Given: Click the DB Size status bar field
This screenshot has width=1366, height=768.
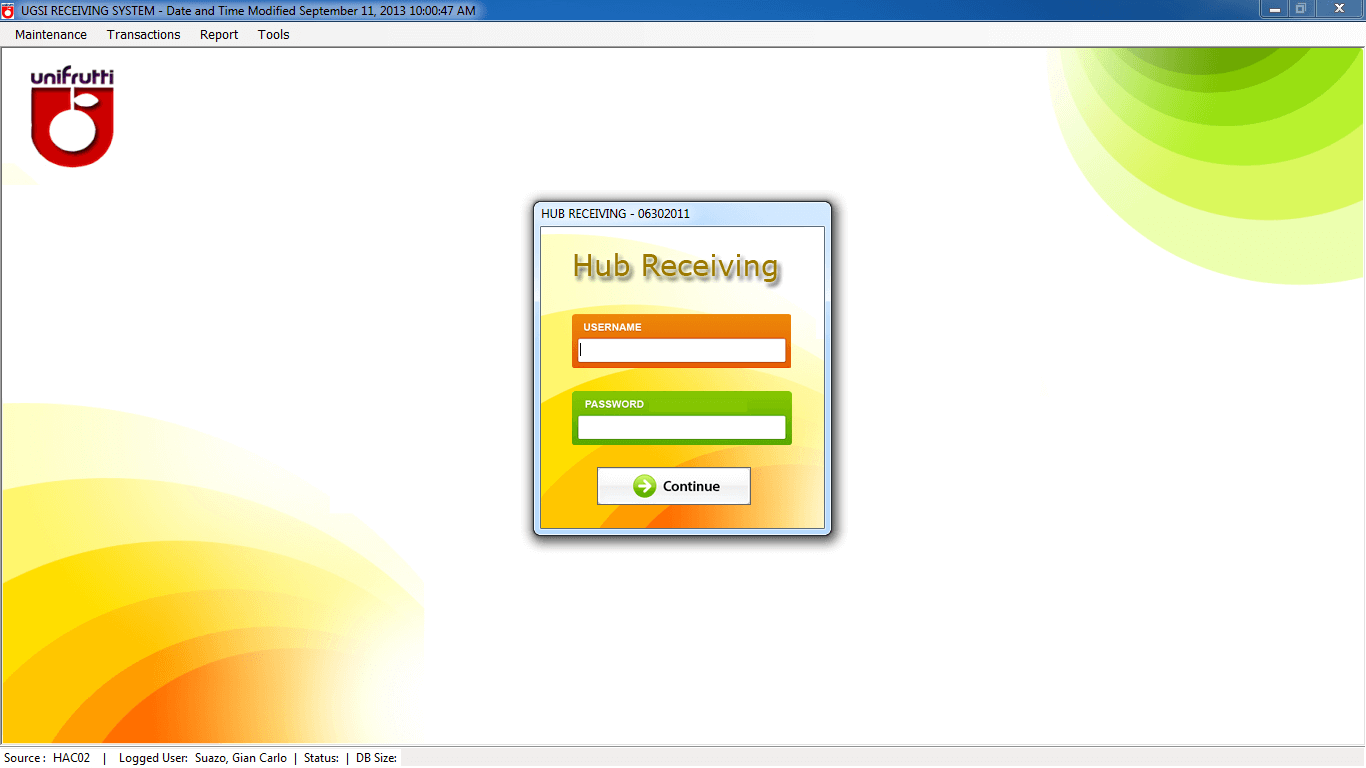Looking at the screenshot, I should [377, 758].
